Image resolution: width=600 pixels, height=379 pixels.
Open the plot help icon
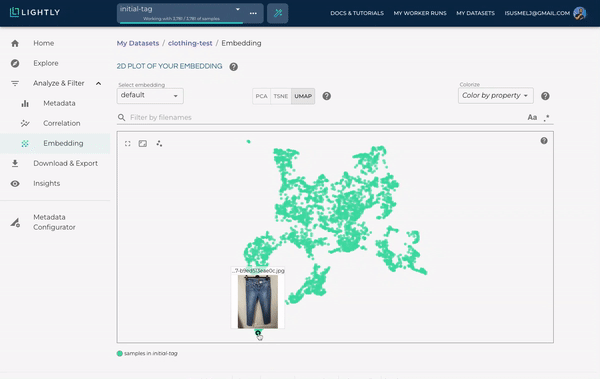click(544, 141)
